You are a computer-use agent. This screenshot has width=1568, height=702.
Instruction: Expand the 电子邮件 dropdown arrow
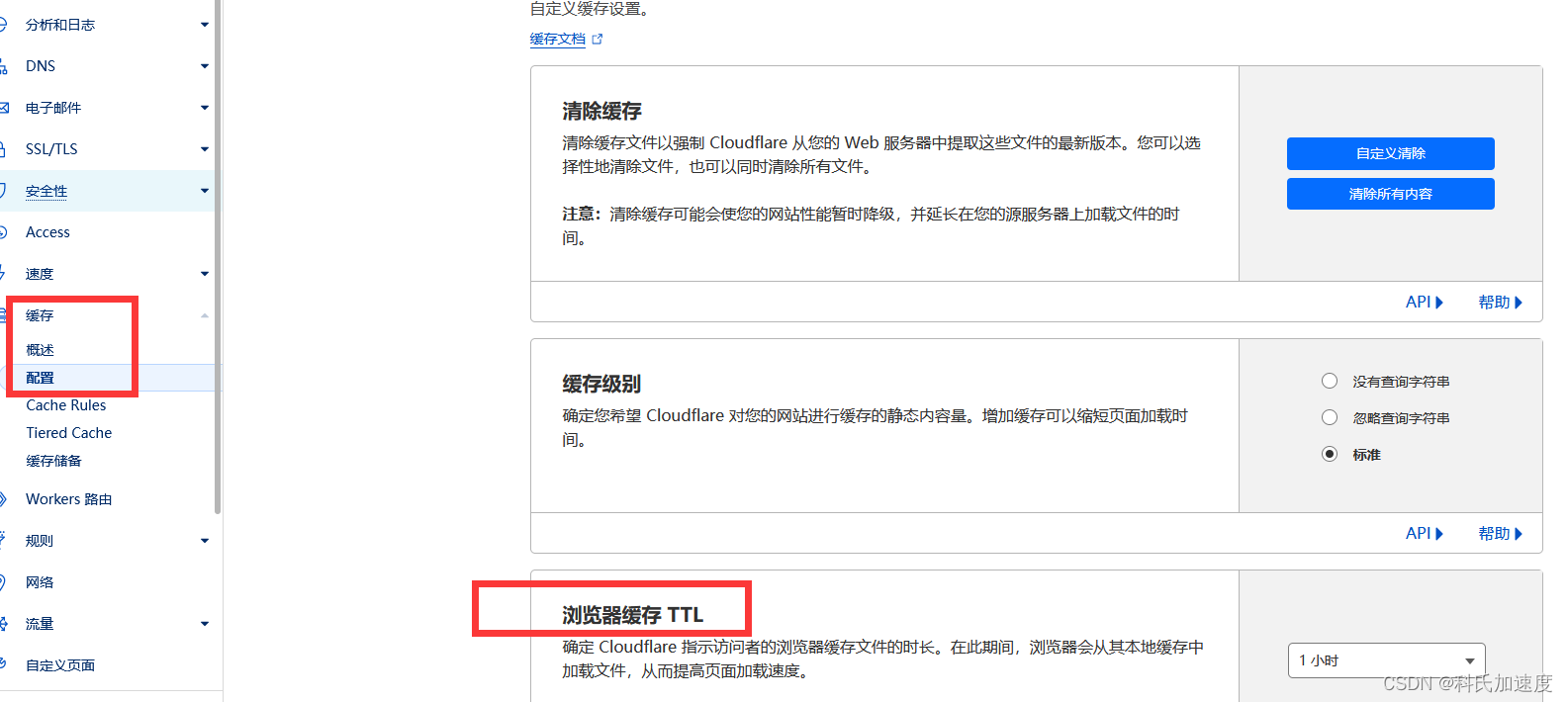tap(205, 108)
